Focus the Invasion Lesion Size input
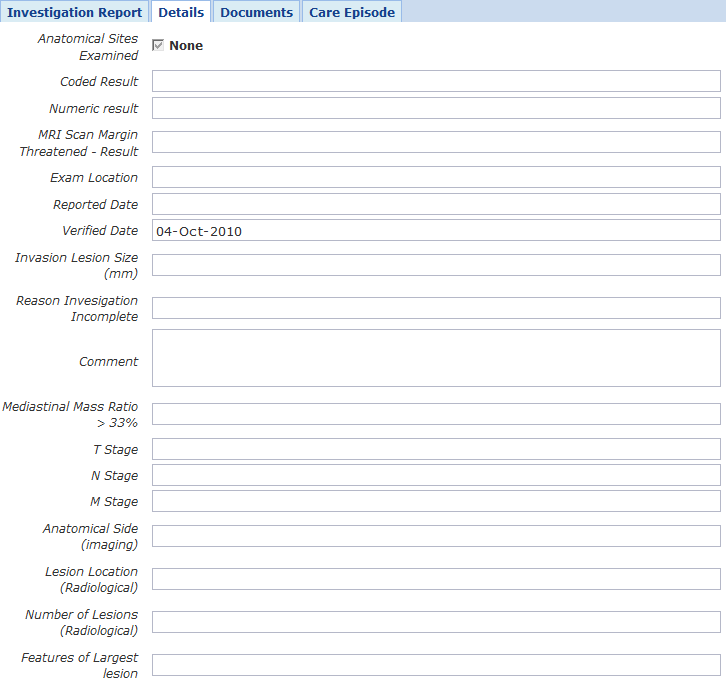This screenshot has width=726, height=679. click(x=436, y=265)
